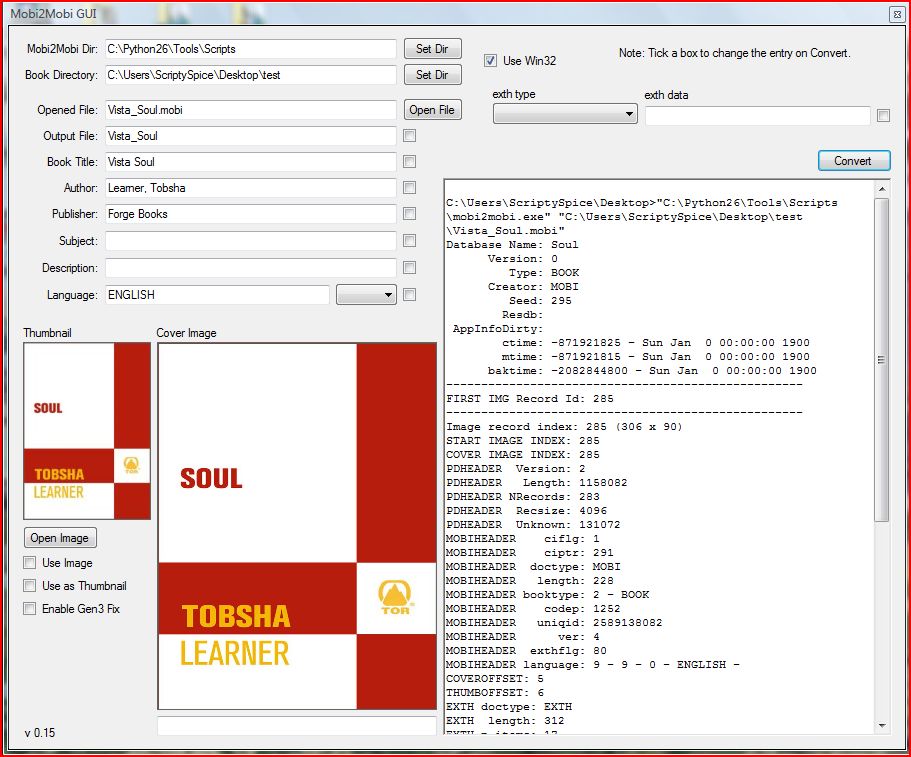Viewport: 911px width, 757px height.
Task: Tick the checkbox beside Author field
Action: [409, 188]
